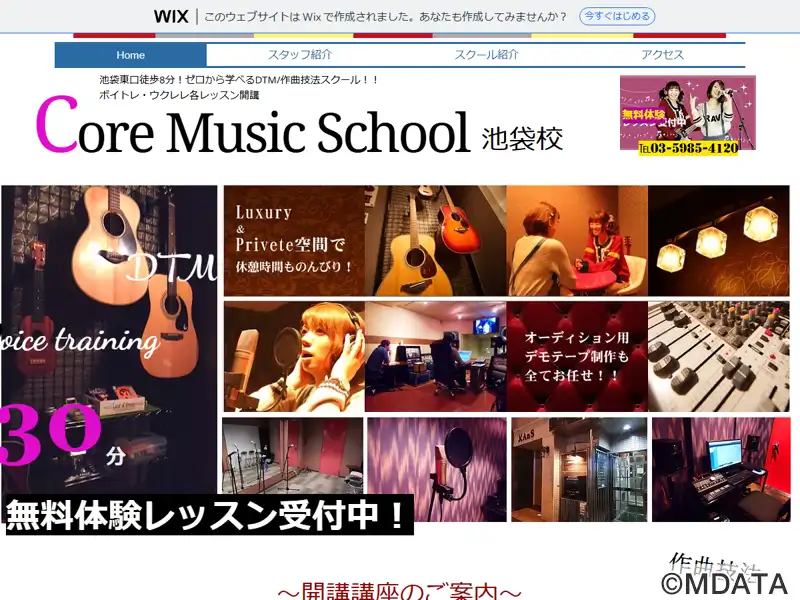This screenshot has height=600, width=800.
Task: Click the purple wall microphone photo
Action: coord(437,469)
